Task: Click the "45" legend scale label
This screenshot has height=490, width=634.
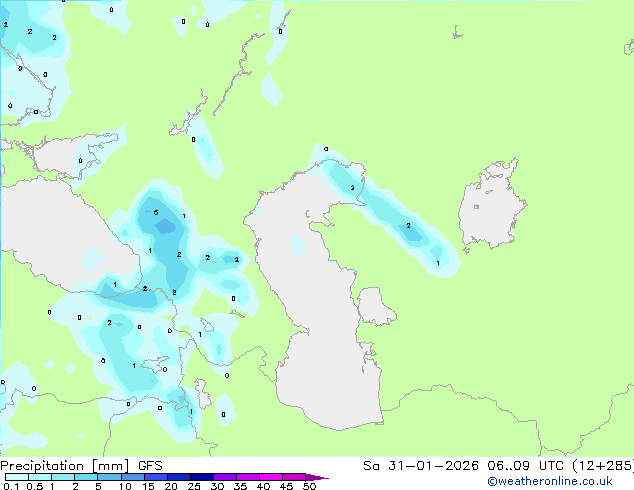Action: point(286,486)
